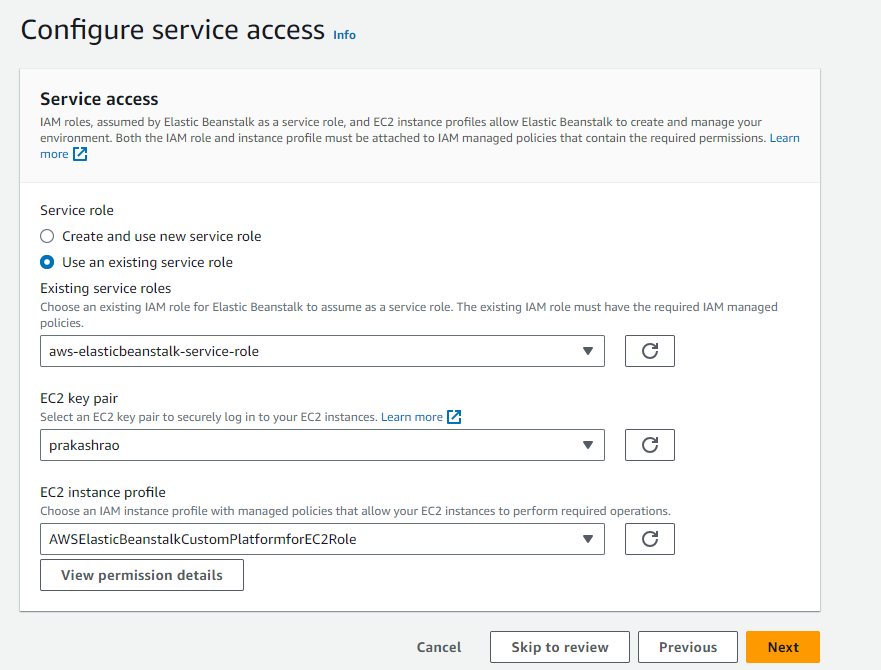This screenshot has width=881, height=670.
Task: Go back with the Previous button
Action: click(x=687, y=647)
